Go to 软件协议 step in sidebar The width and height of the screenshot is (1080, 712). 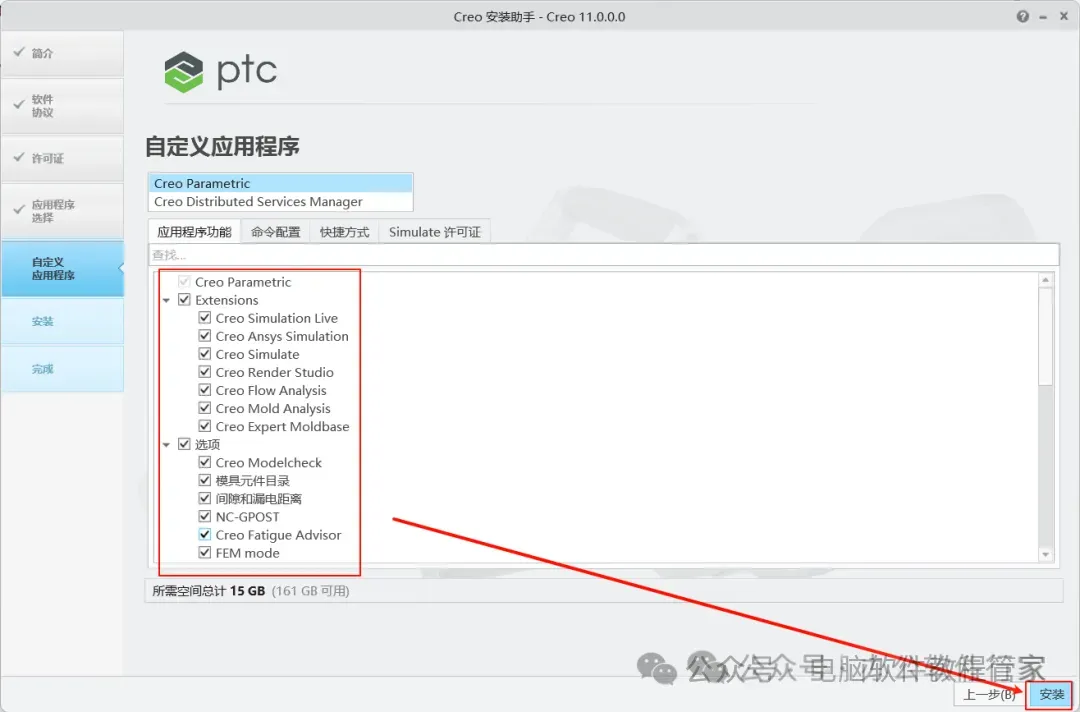tap(63, 105)
